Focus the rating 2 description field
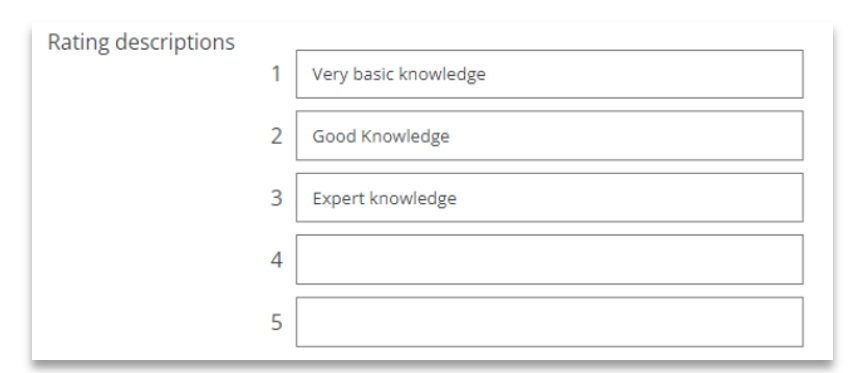The height and width of the screenshot is (373, 865). 549,136
